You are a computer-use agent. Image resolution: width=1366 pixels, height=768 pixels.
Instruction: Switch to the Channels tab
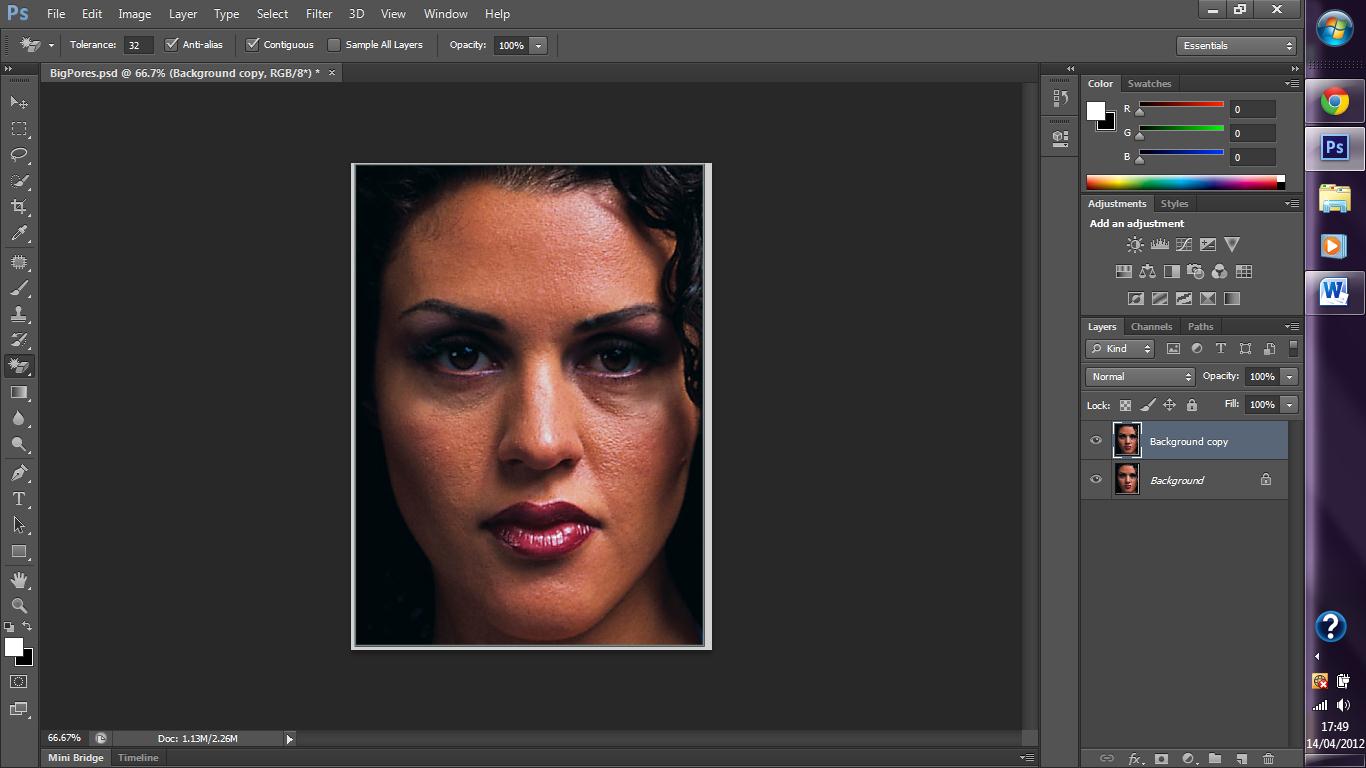click(x=1151, y=327)
